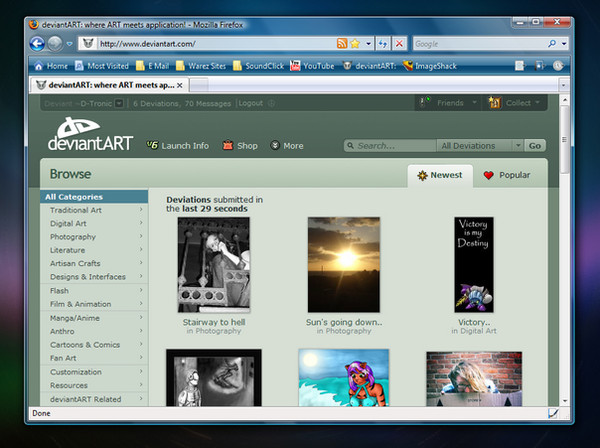This screenshot has width=600, height=448.
Task: Open the ImageShack bookmark
Action: coord(430,66)
